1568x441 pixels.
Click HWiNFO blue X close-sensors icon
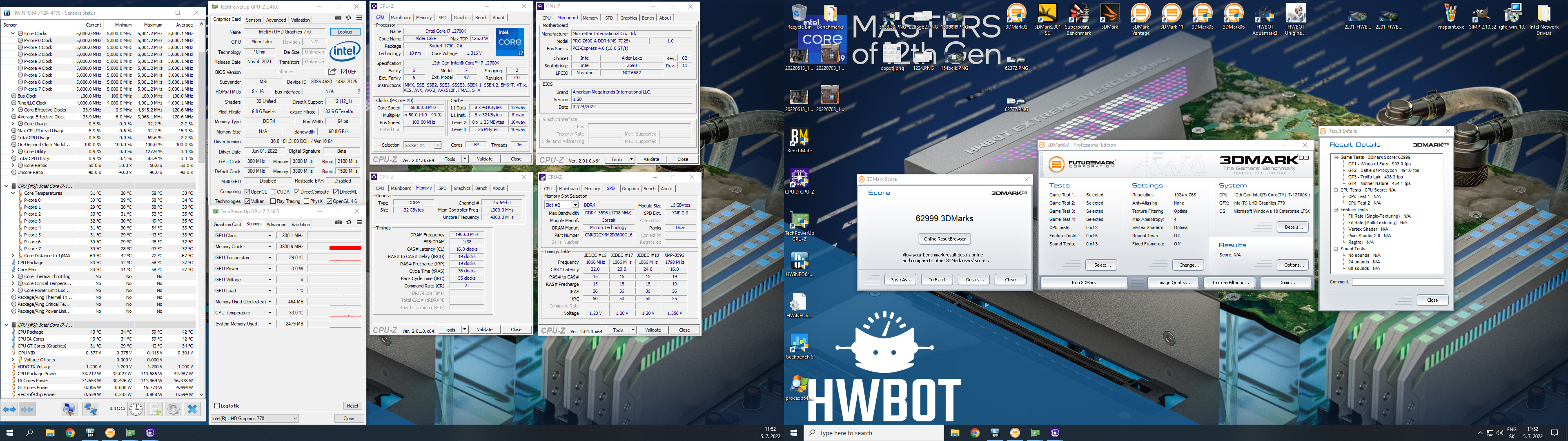pos(192,409)
